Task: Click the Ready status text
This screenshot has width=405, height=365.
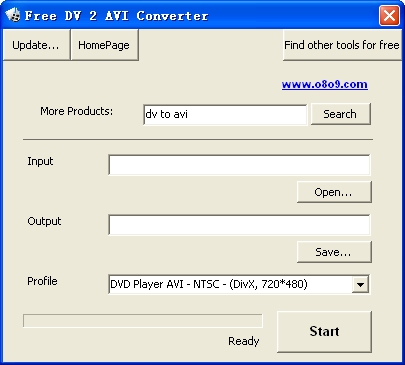Action: pyautogui.click(x=244, y=341)
